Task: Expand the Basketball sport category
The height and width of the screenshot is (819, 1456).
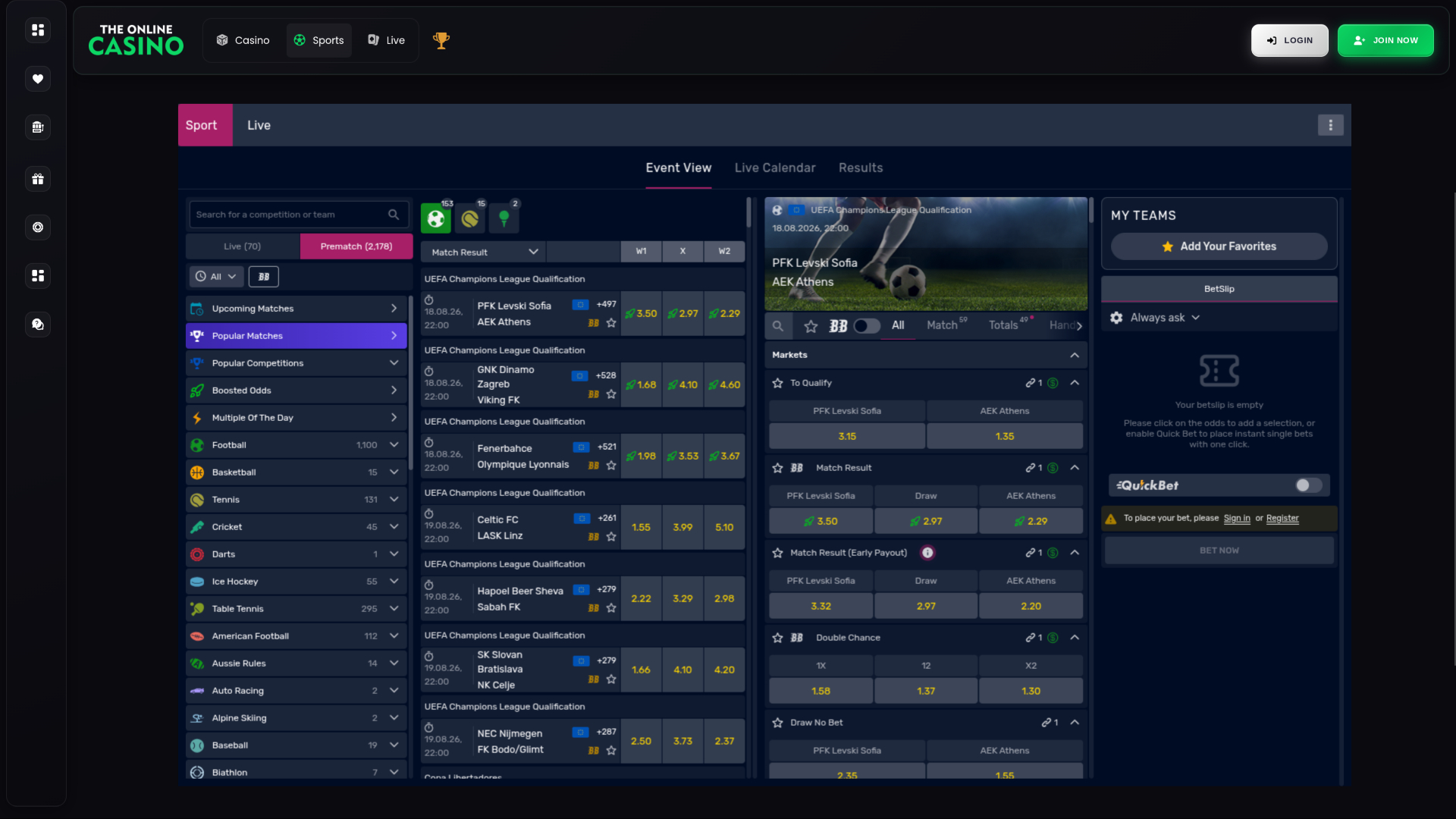Action: tap(297, 472)
